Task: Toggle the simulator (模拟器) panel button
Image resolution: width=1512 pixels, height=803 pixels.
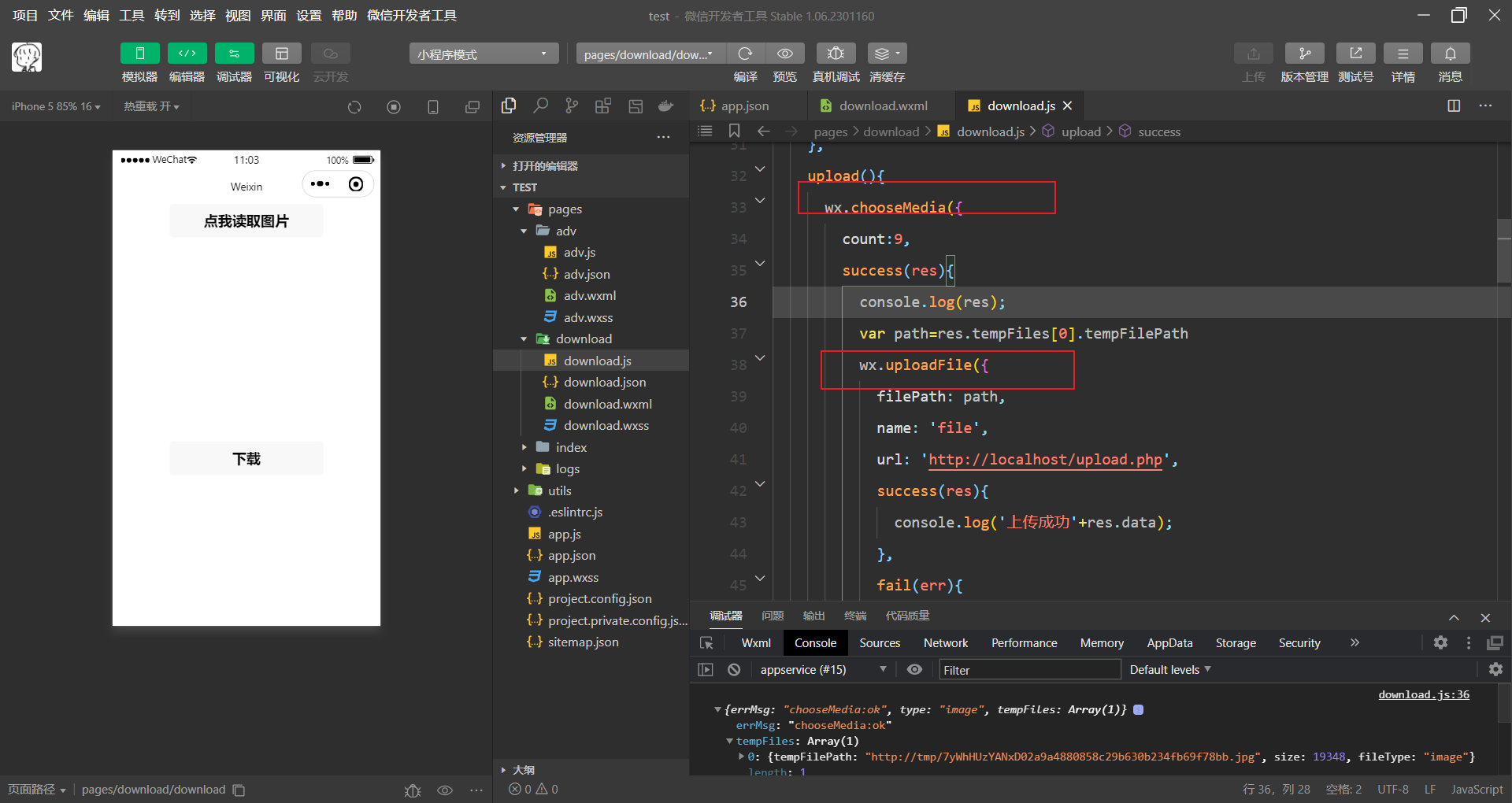Action: [x=139, y=54]
